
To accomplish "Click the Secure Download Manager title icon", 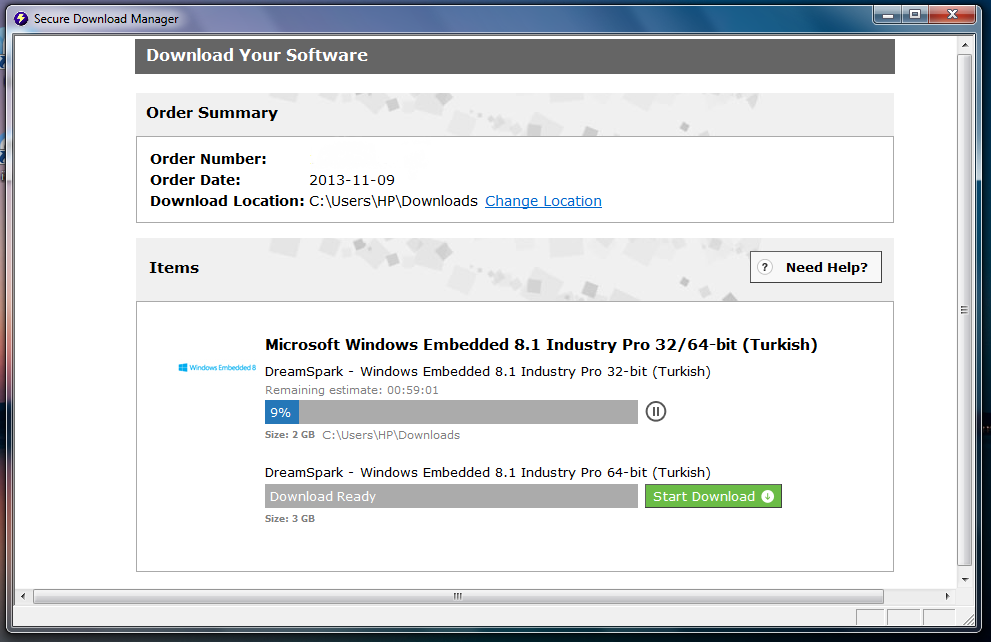I will (x=21, y=18).
